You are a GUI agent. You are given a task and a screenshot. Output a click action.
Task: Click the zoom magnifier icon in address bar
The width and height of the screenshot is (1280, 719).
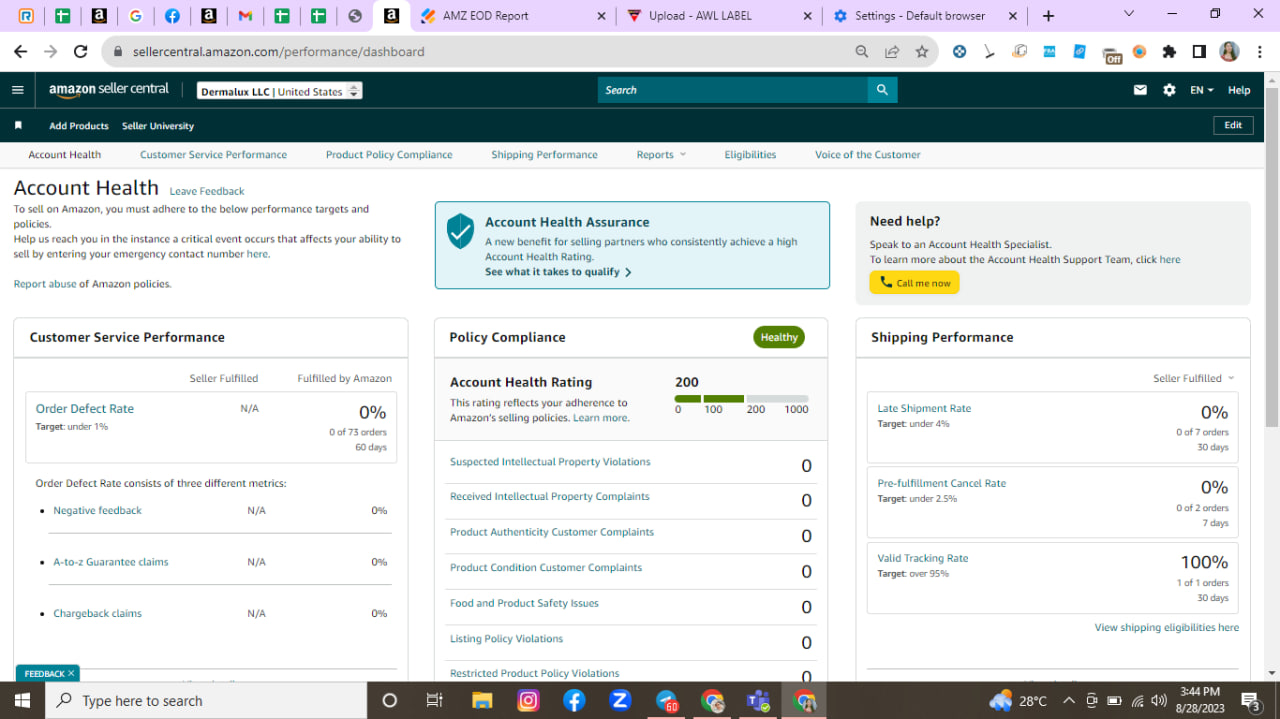click(862, 52)
